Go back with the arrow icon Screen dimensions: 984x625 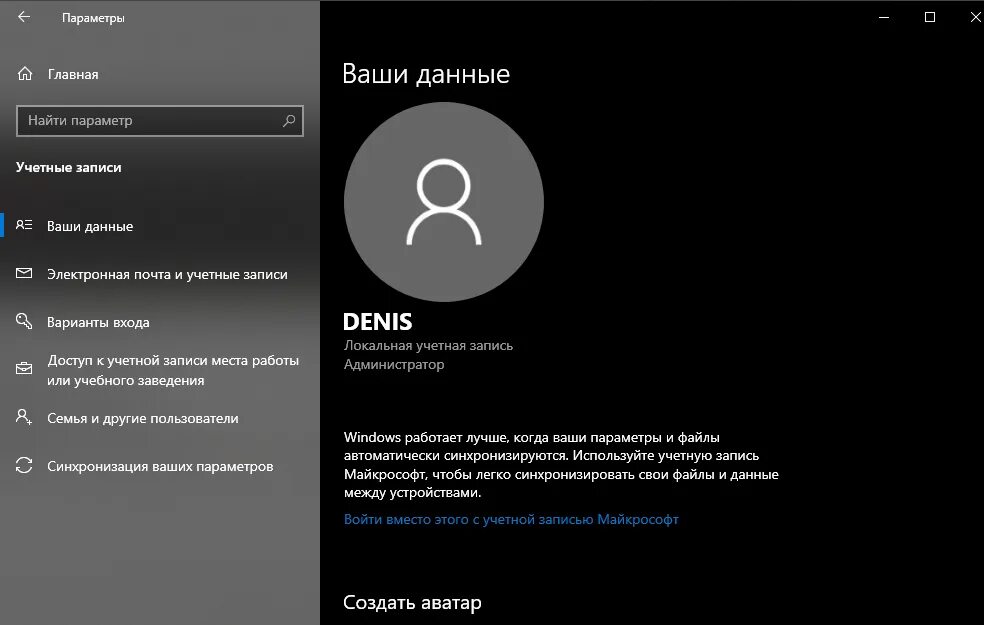point(24,17)
